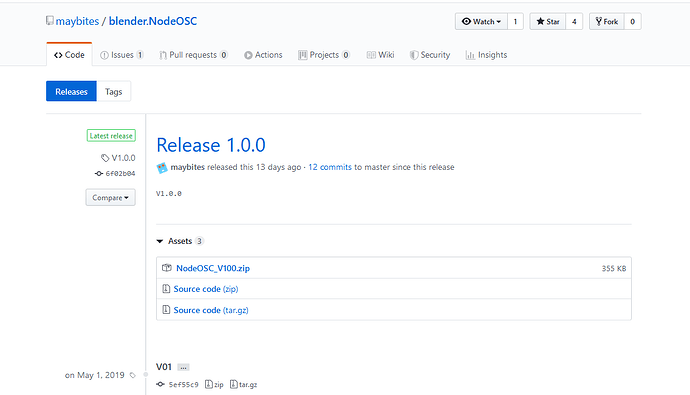Open the maybites owner profile link
This screenshot has height=395, width=690.
coord(77,21)
